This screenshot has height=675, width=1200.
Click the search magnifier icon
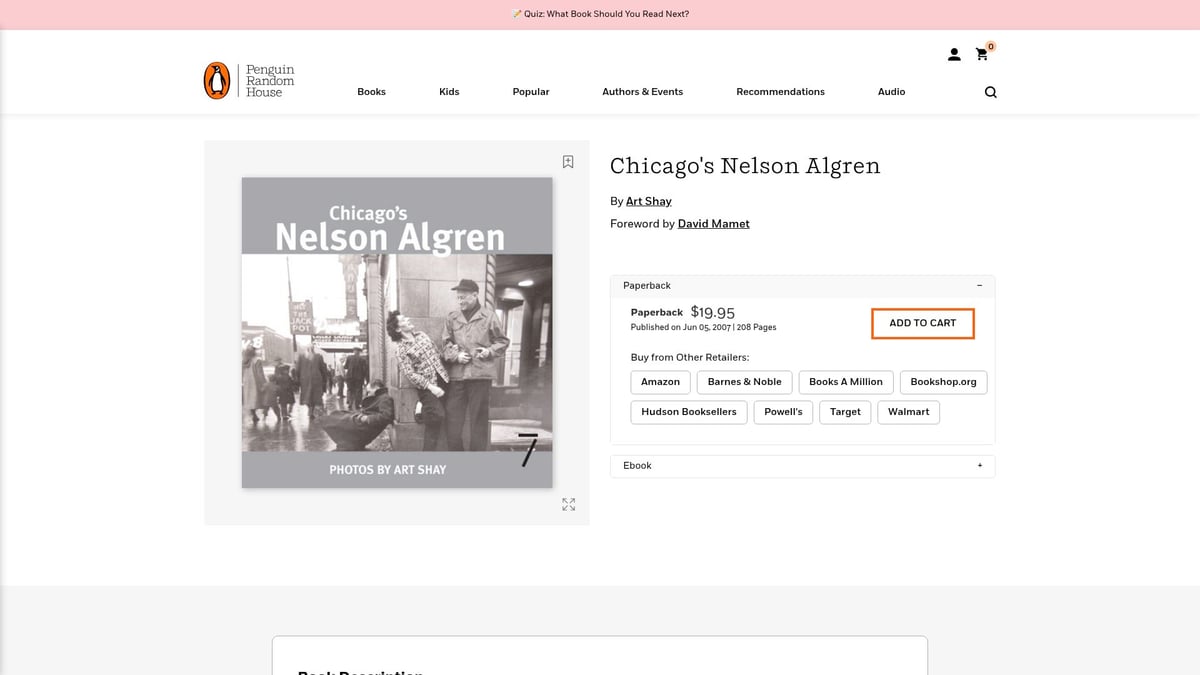(990, 92)
